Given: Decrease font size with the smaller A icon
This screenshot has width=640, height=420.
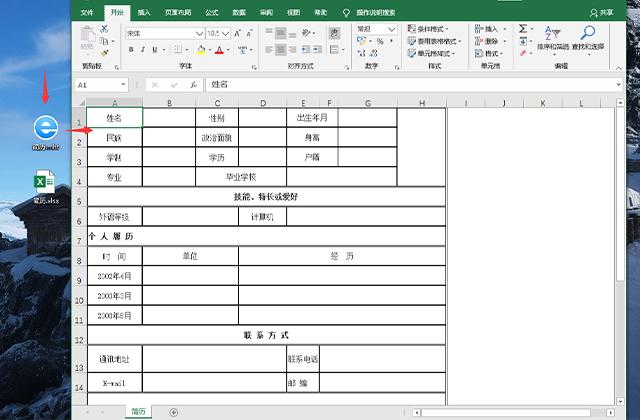Looking at the screenshot, I should (x=249, y=33).
